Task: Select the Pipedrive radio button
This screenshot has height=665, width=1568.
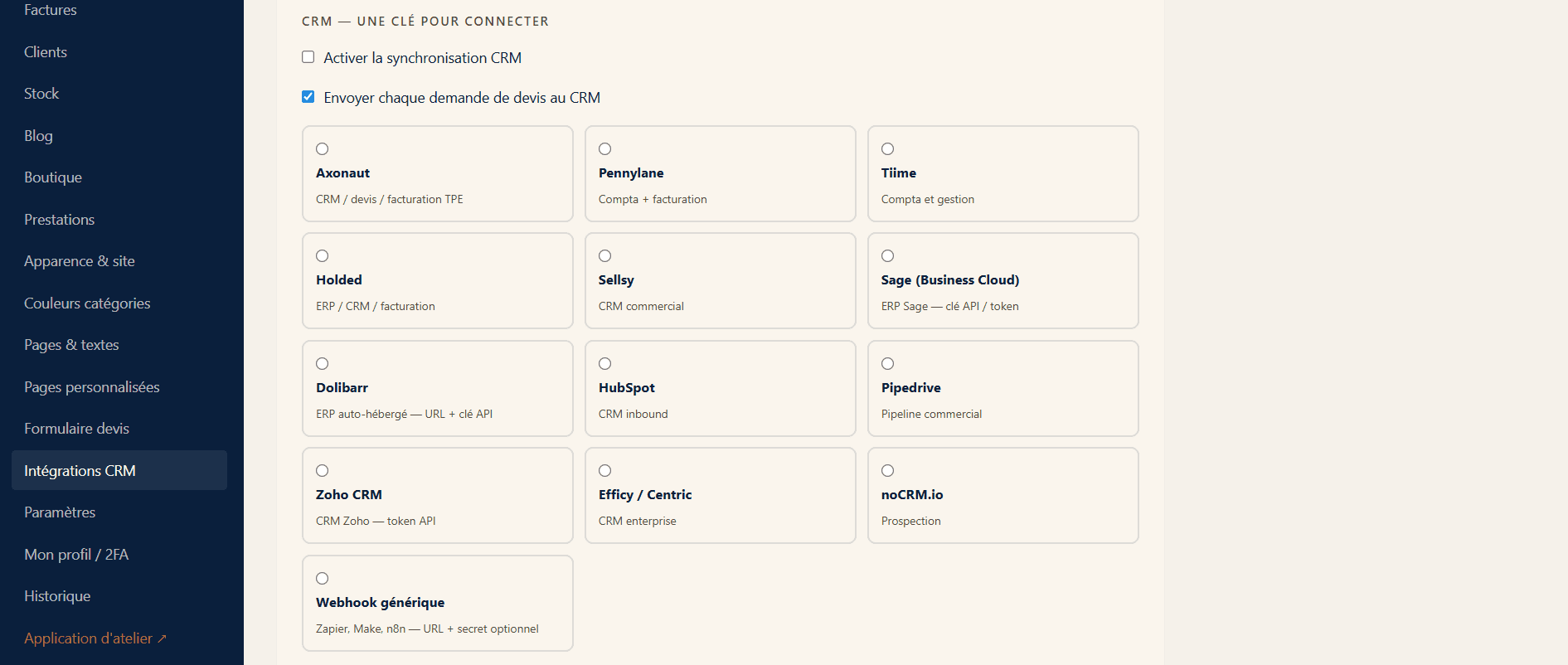Action: 888,364
